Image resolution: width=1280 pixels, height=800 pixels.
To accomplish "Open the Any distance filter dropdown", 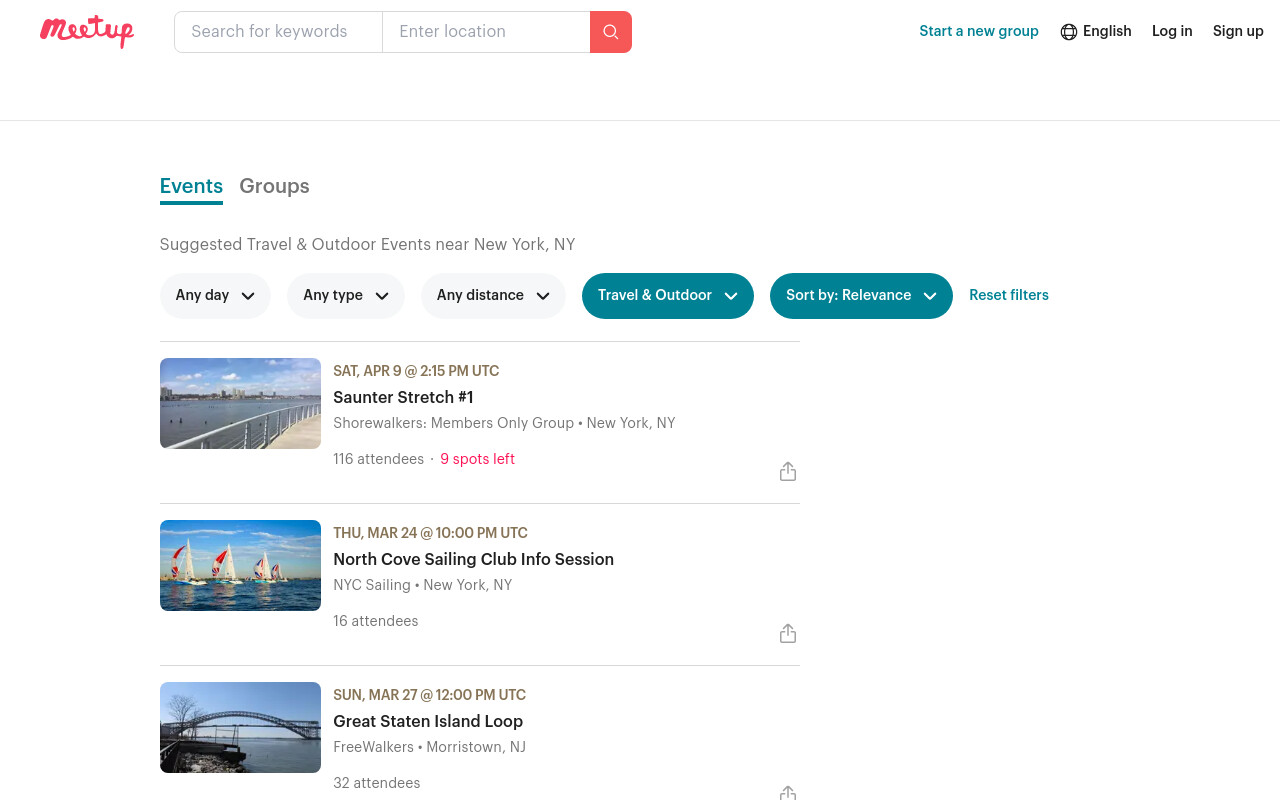I will [493, 296].
